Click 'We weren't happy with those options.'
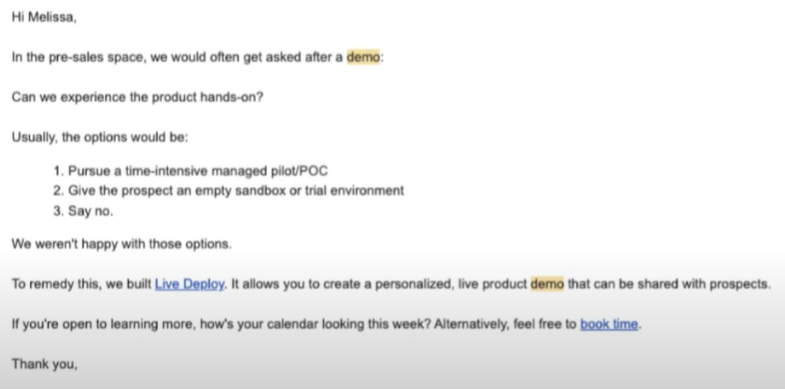785x389 pixels. (122, 244)
